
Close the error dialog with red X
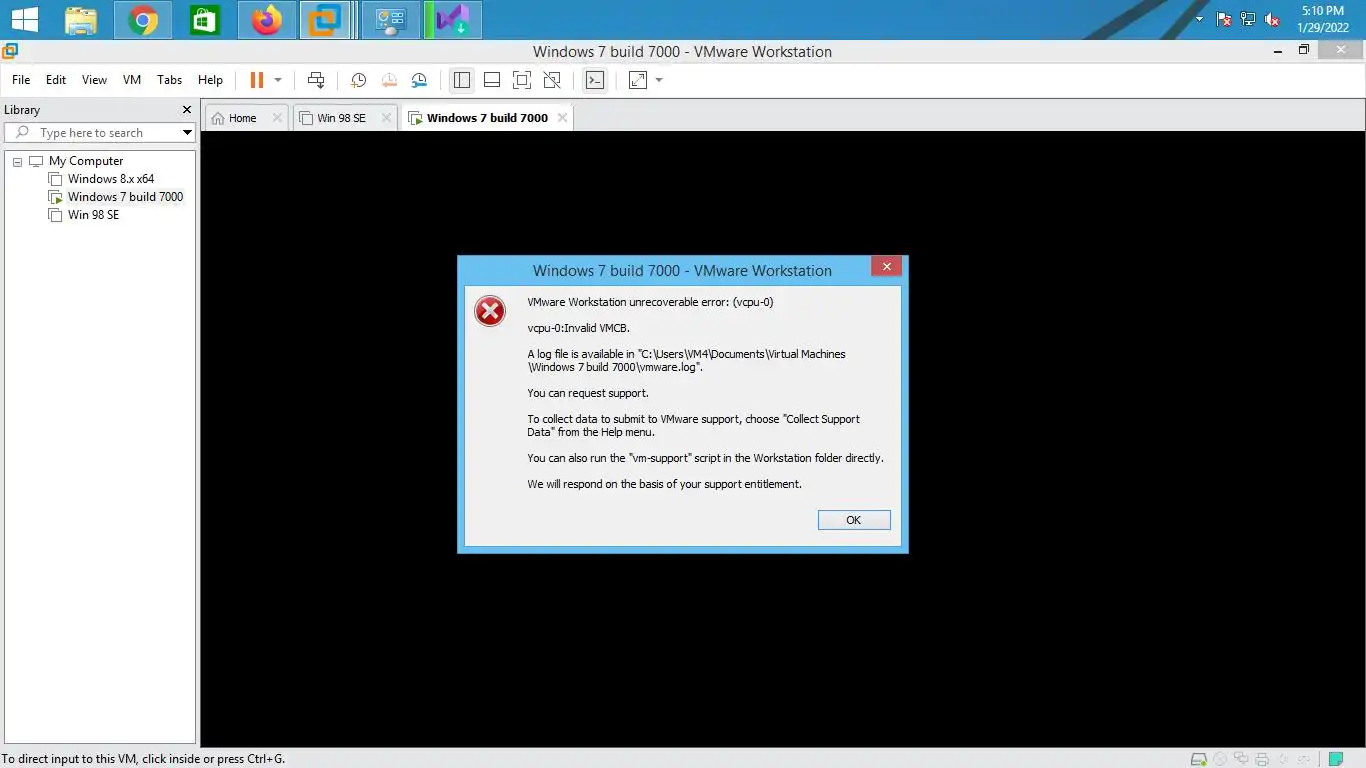pos(886,266)
